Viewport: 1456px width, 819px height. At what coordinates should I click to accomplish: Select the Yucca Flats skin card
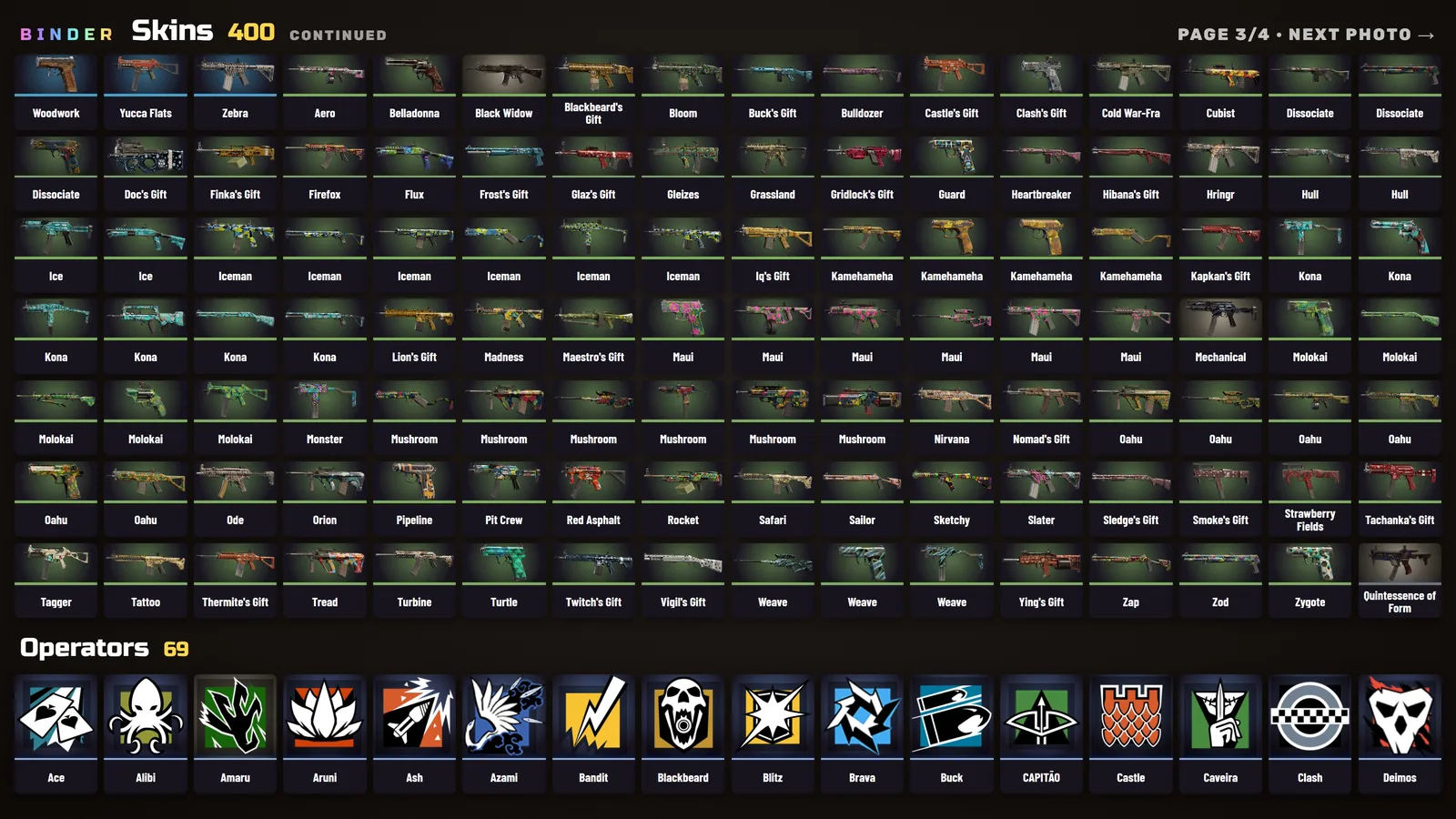click(x=146, y=93)
